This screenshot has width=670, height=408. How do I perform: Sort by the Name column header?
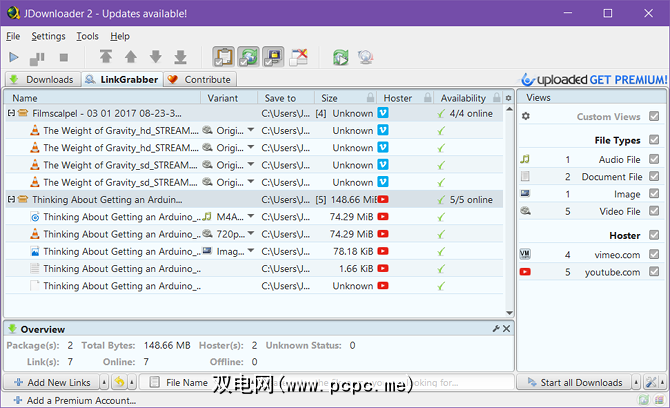pos(103,98)
